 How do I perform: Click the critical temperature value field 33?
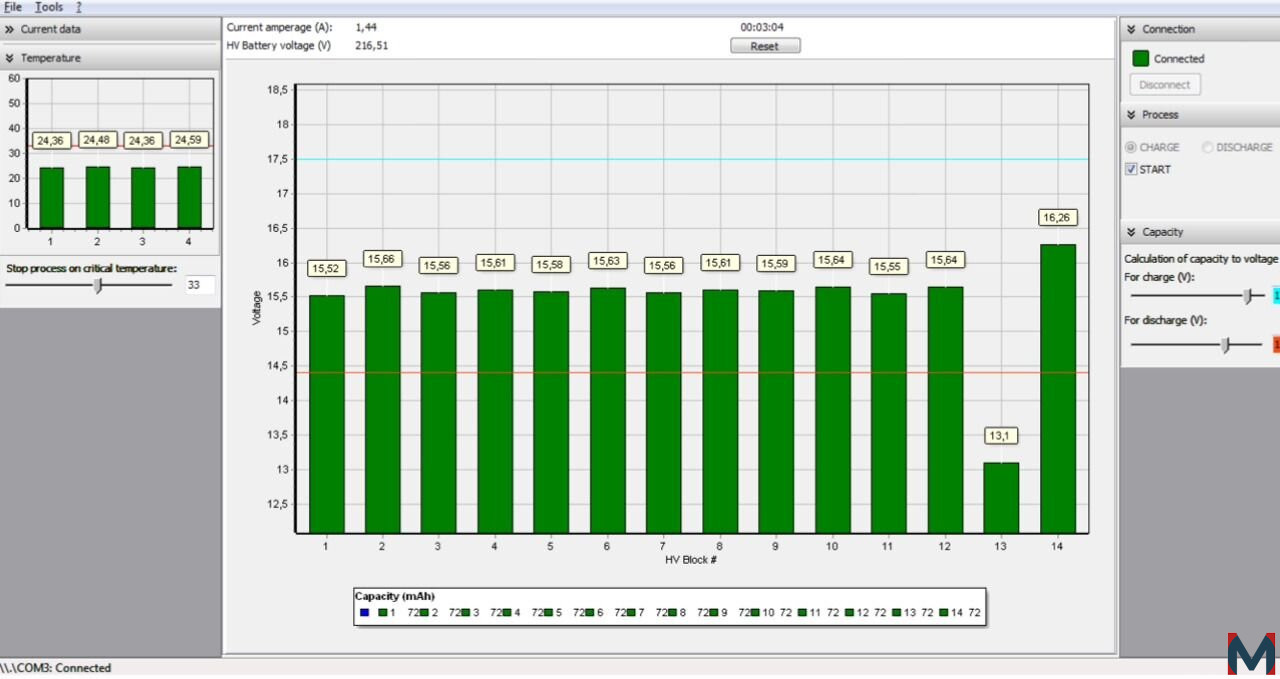tap(200, 285)
